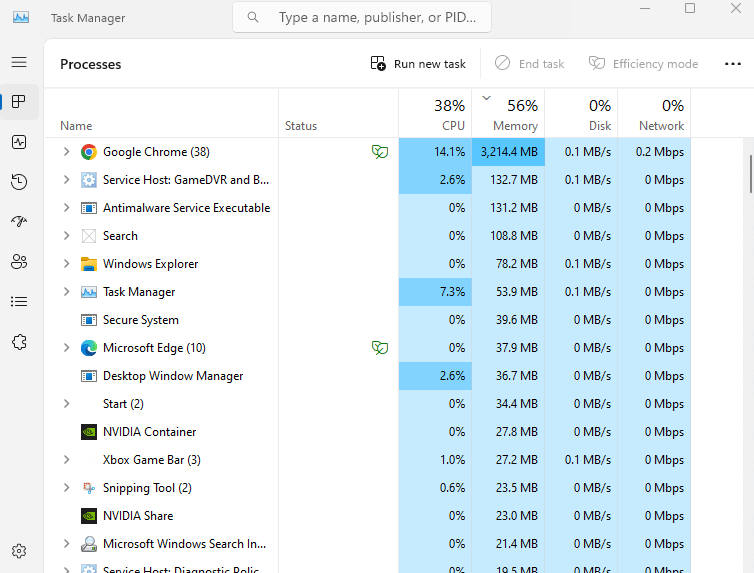Open Task Manager settings gear

coord(19,551)
